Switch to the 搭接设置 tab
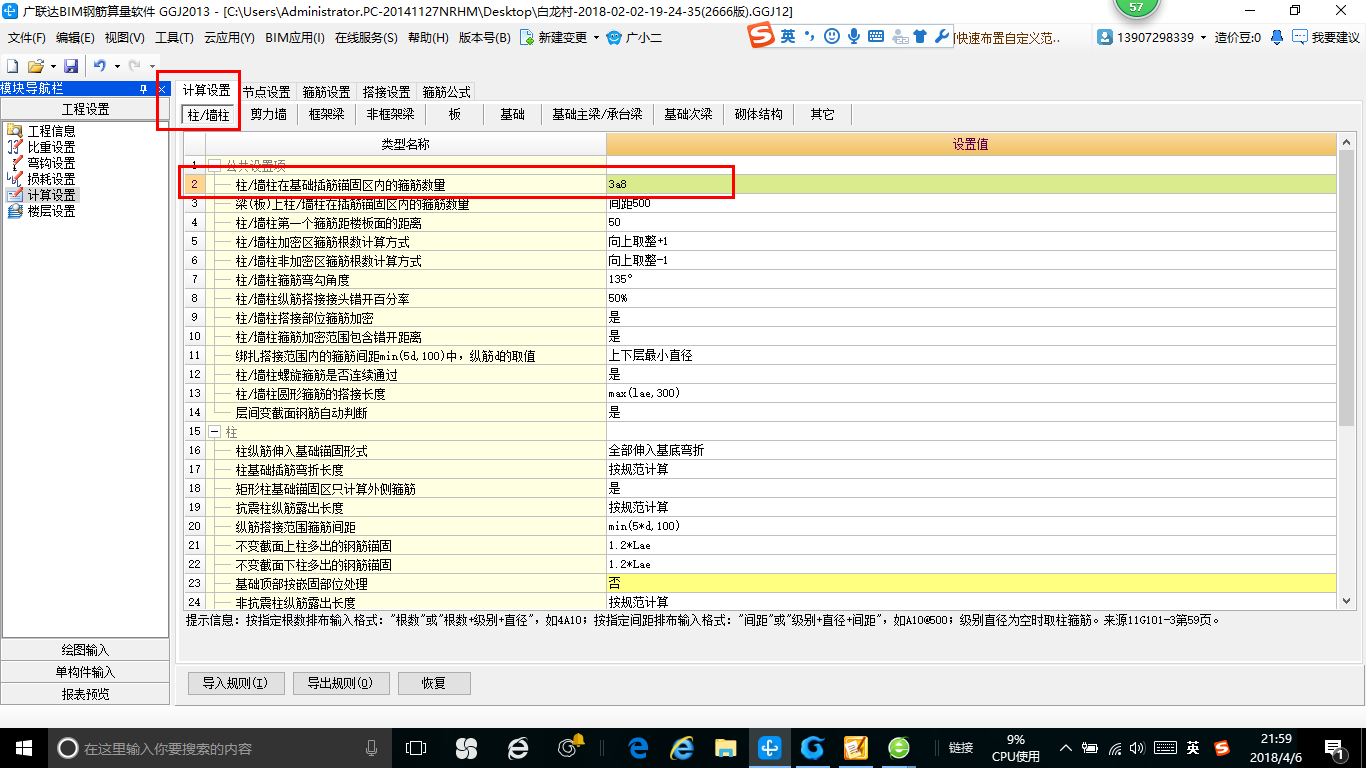Screen dimensions: 1366x768 pos(386,91)
